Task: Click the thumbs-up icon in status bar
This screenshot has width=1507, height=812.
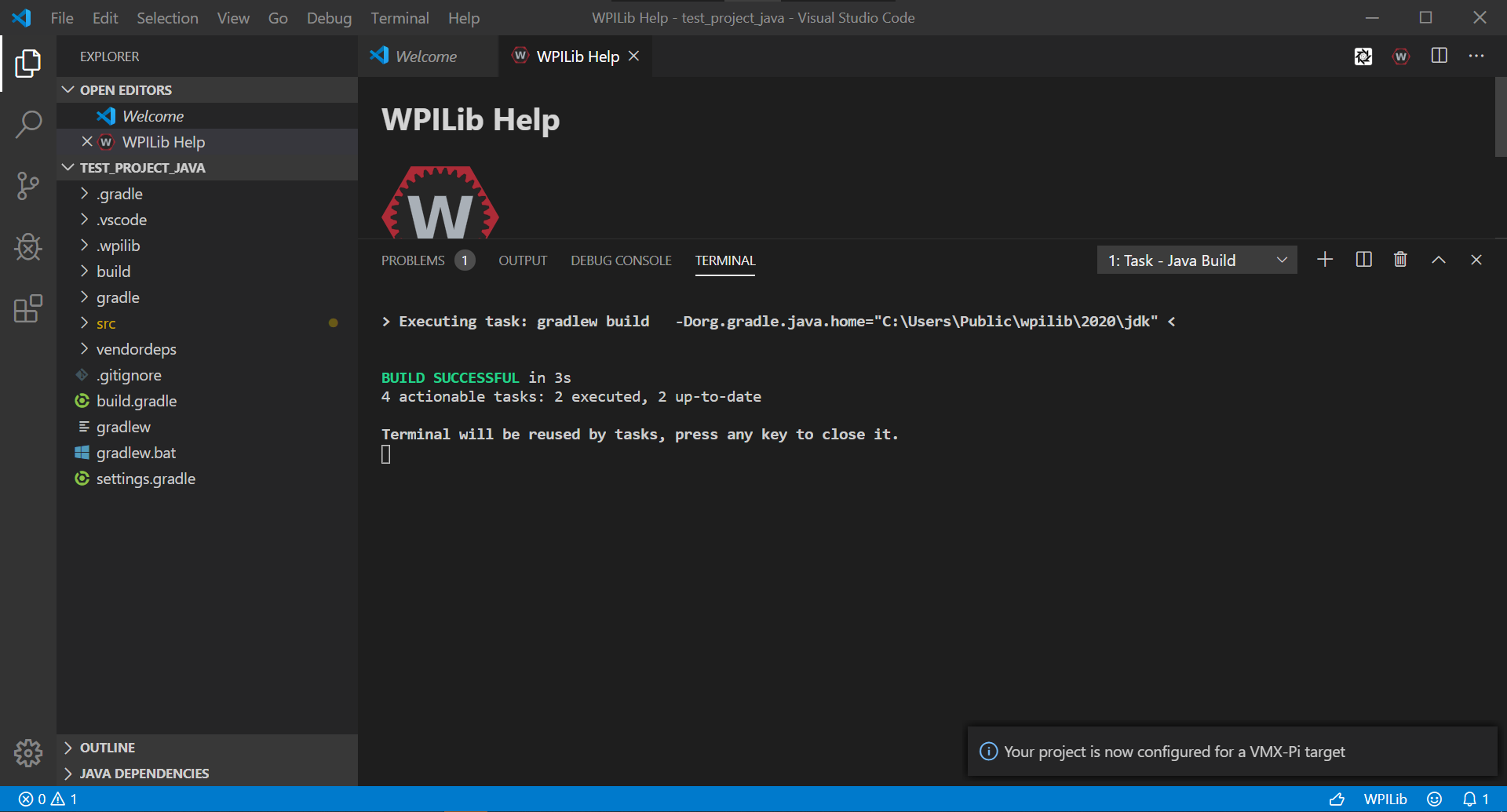Action: click(x=1337, y=799)
